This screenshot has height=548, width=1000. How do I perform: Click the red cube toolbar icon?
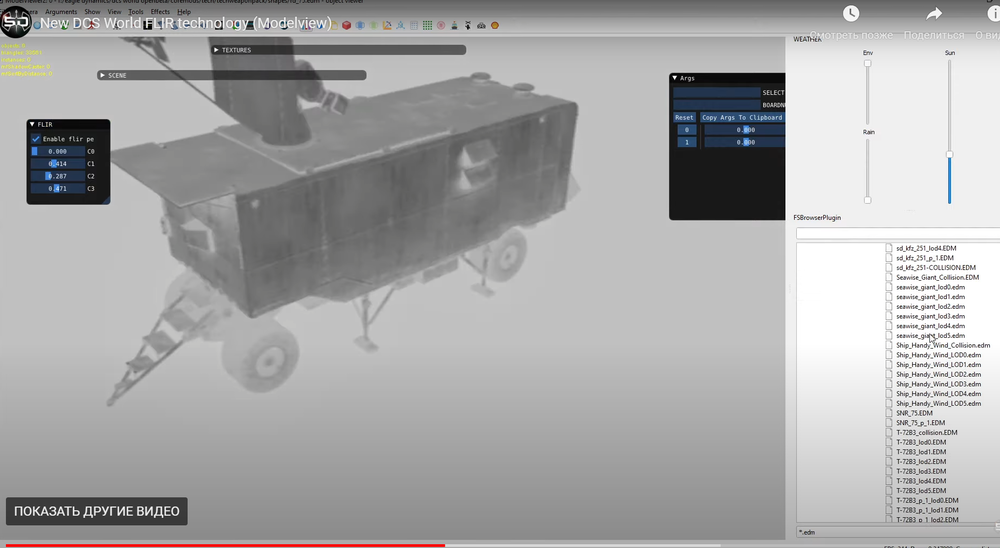(x=346, y=26)
